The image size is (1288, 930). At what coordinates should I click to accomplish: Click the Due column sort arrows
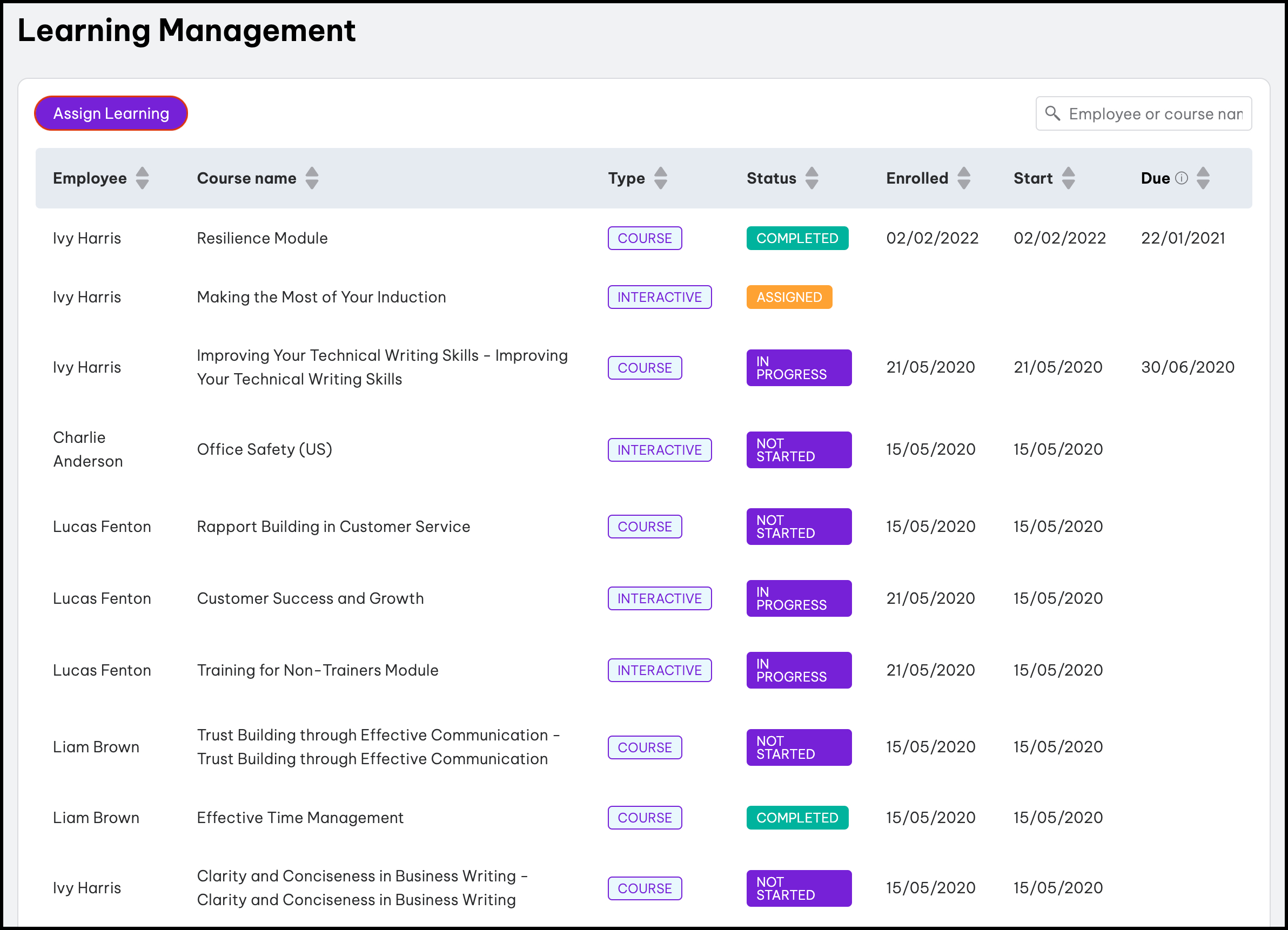[x=1202, y=178]
